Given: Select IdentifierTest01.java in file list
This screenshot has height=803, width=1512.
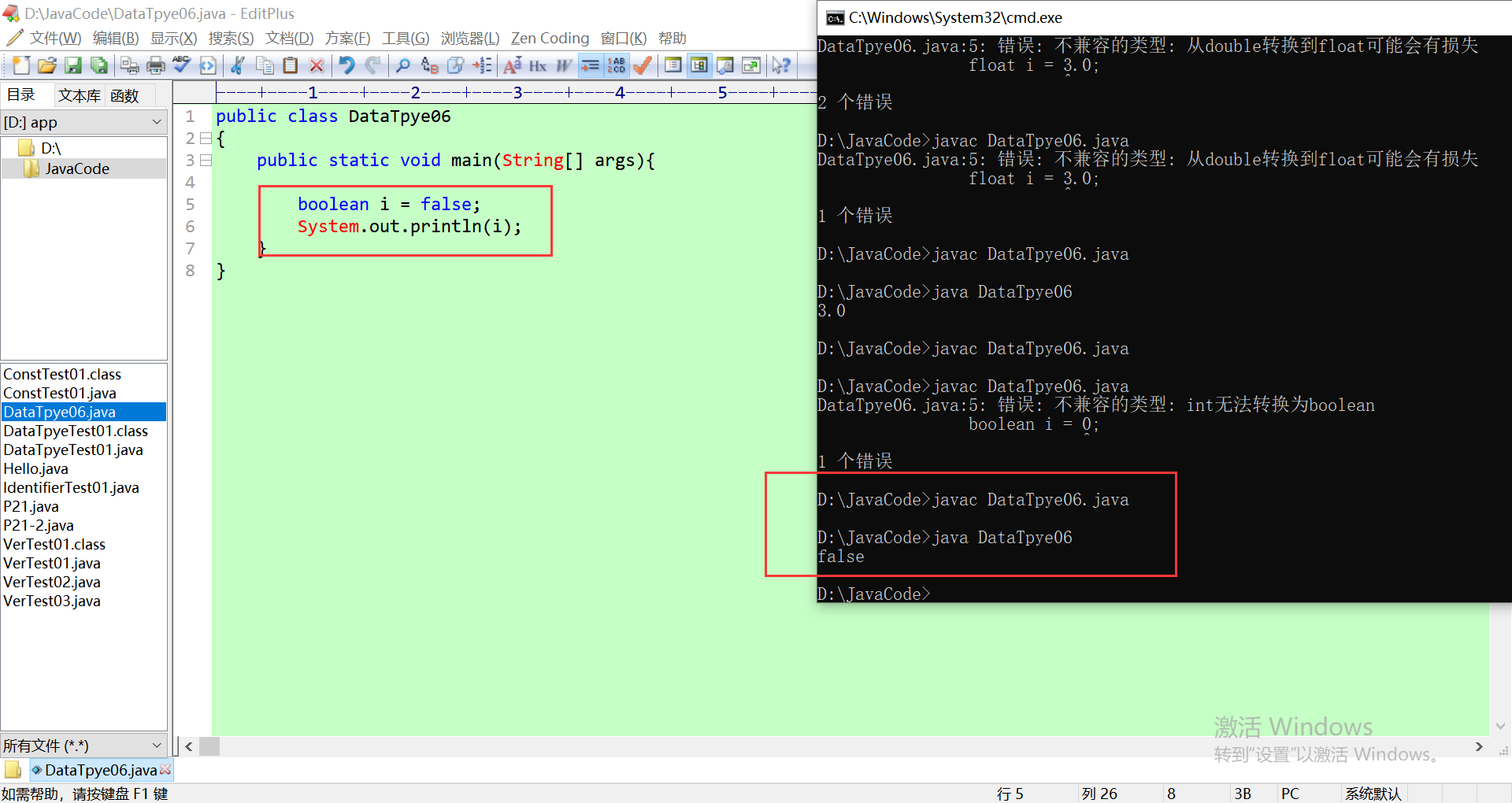Looking at the screenshot, I should [71, 487].
